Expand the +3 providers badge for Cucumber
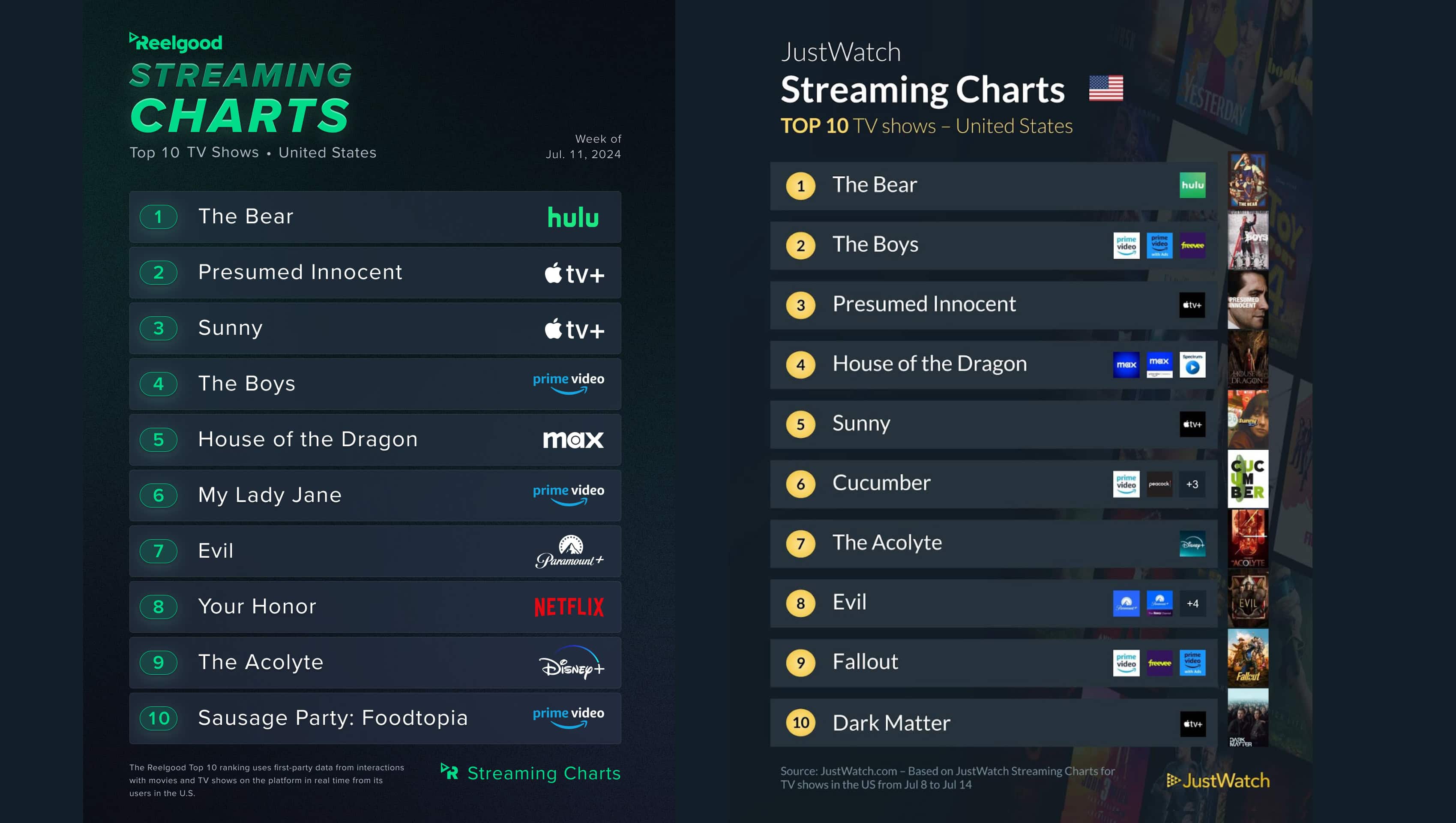Image resolution: width=1456 pixels, height=823 pixels. [1192, 484]
